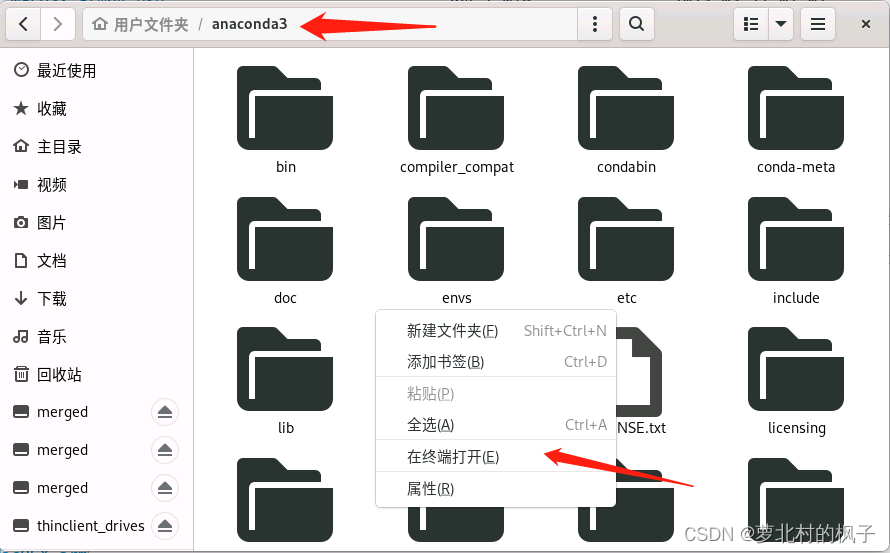
Task: Go back to the previous folder
Action: (x=23, y=24)
